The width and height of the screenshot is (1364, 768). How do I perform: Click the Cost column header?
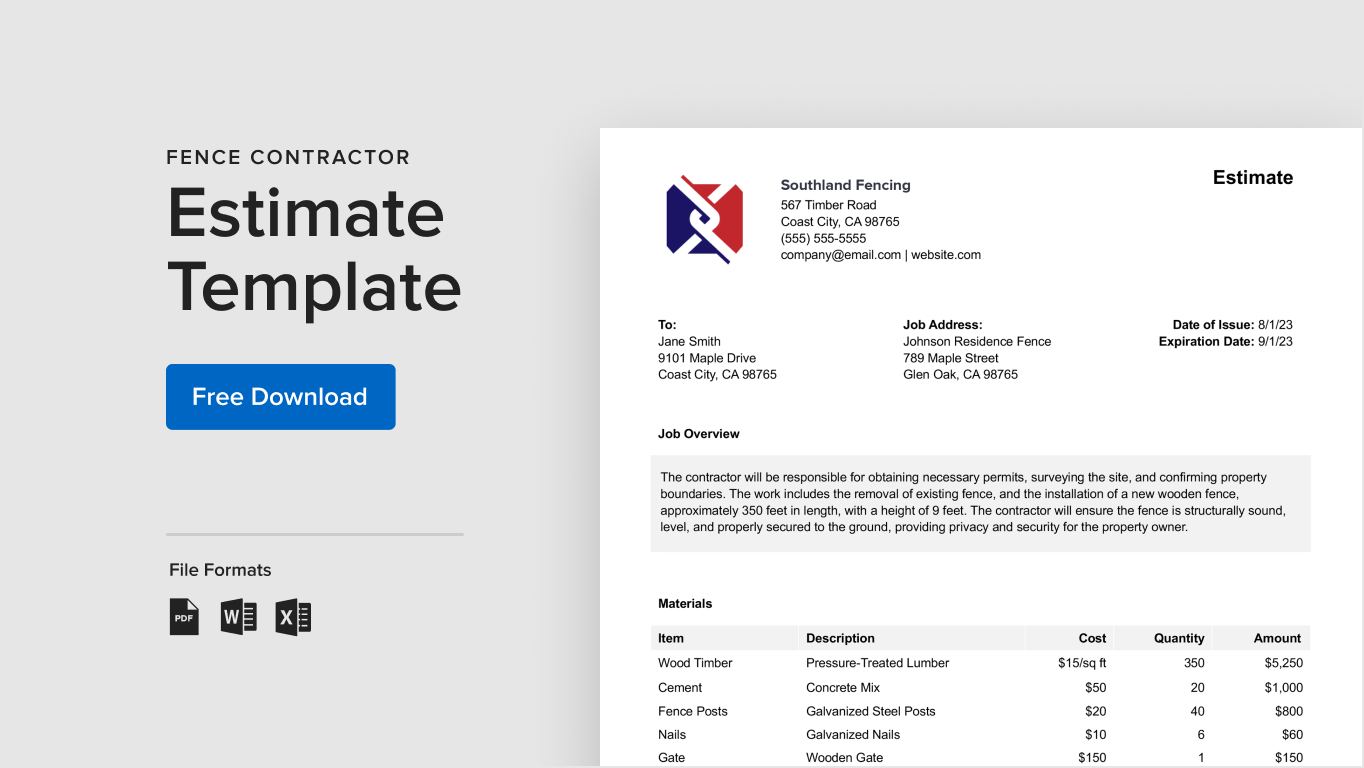click(1092, 638)
